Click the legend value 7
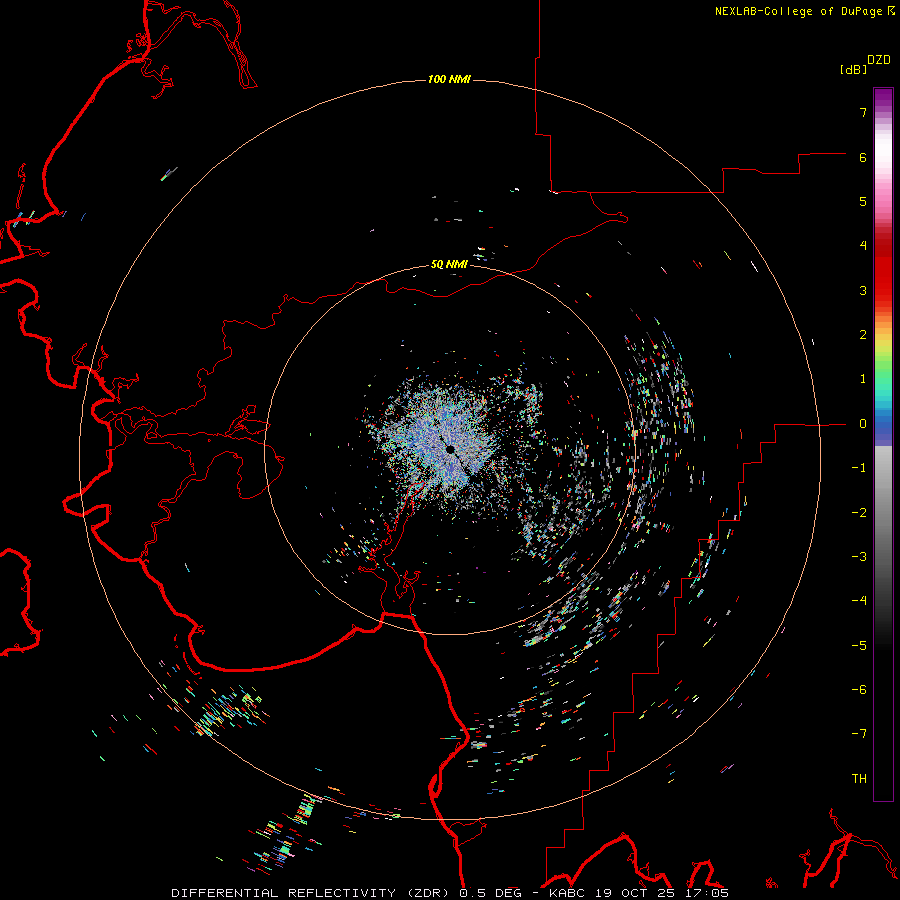Viewport: 900px width, 900px height. click(x=863, y=112)
